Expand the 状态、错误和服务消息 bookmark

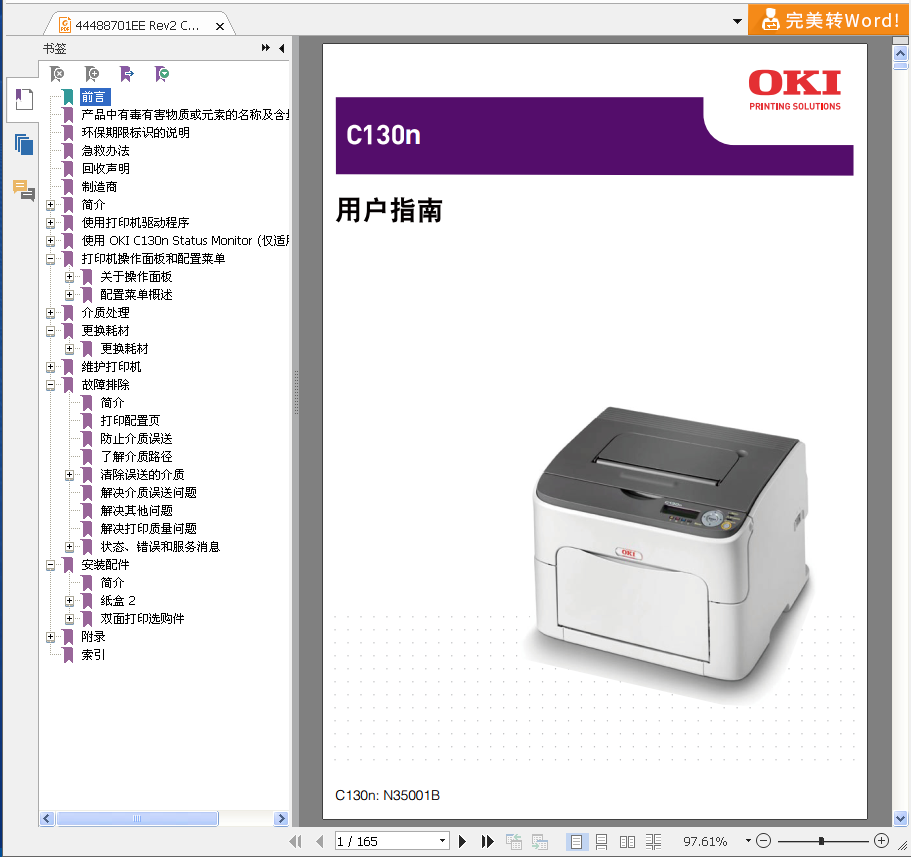[69, 547]
